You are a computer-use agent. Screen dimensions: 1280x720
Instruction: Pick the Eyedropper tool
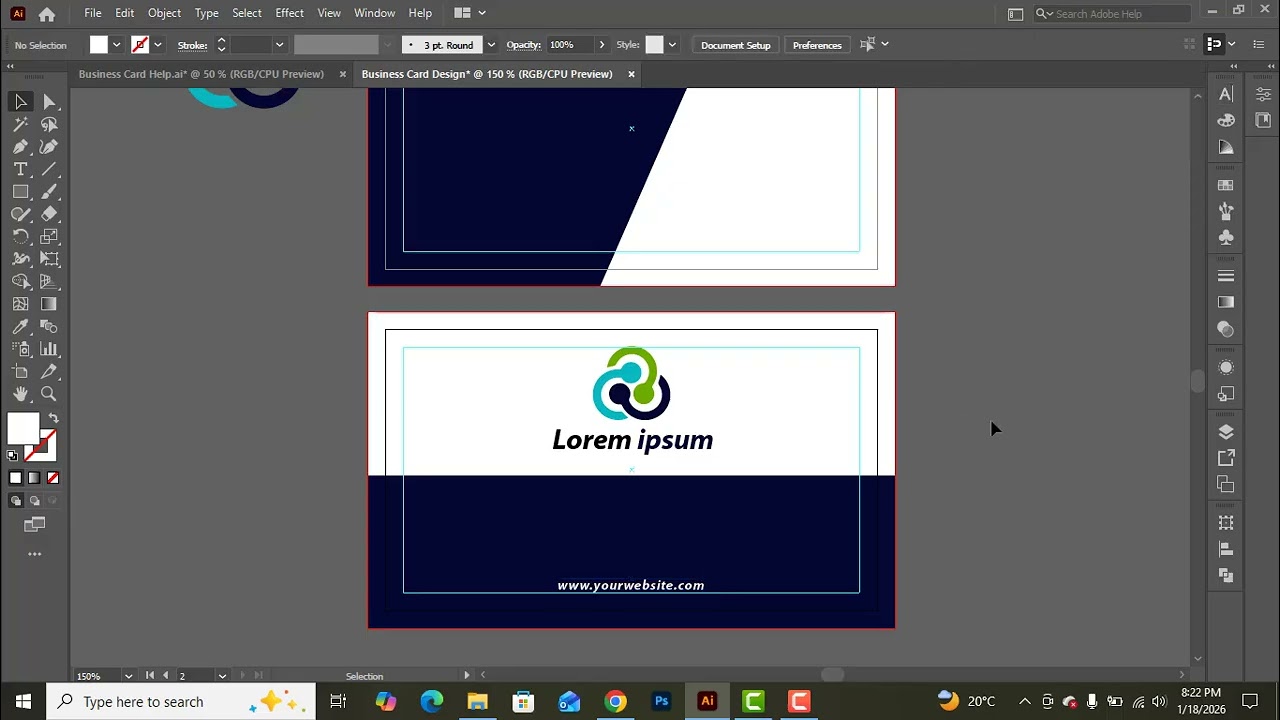click(x=21, y=327)
